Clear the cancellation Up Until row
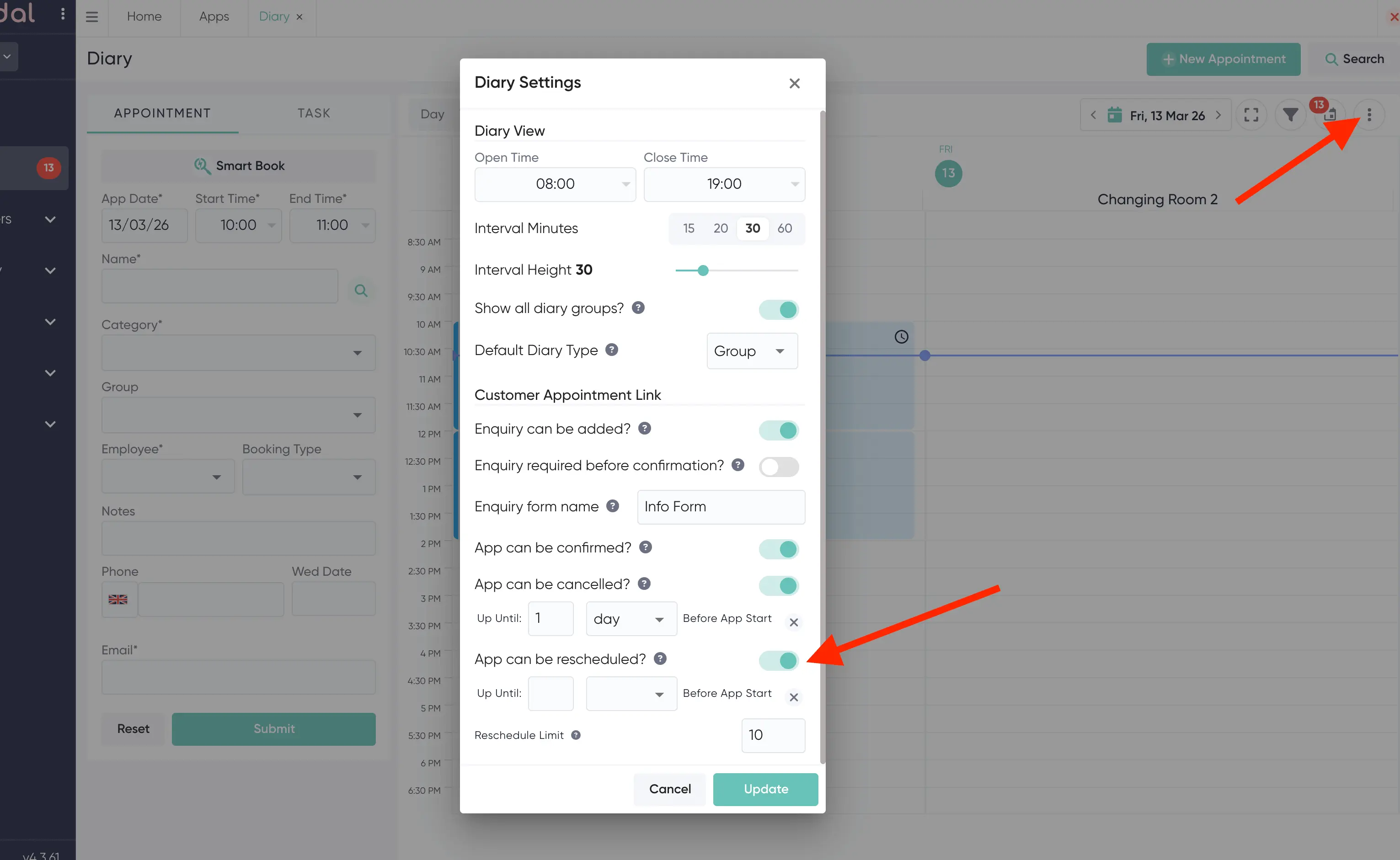1400x860 pixels. (793, 622)
